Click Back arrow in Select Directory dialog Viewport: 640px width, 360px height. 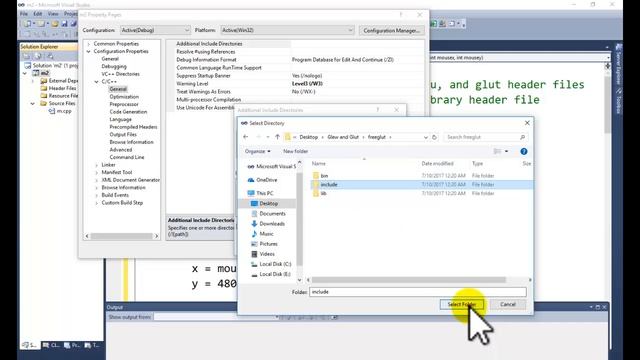coord(246,137)
